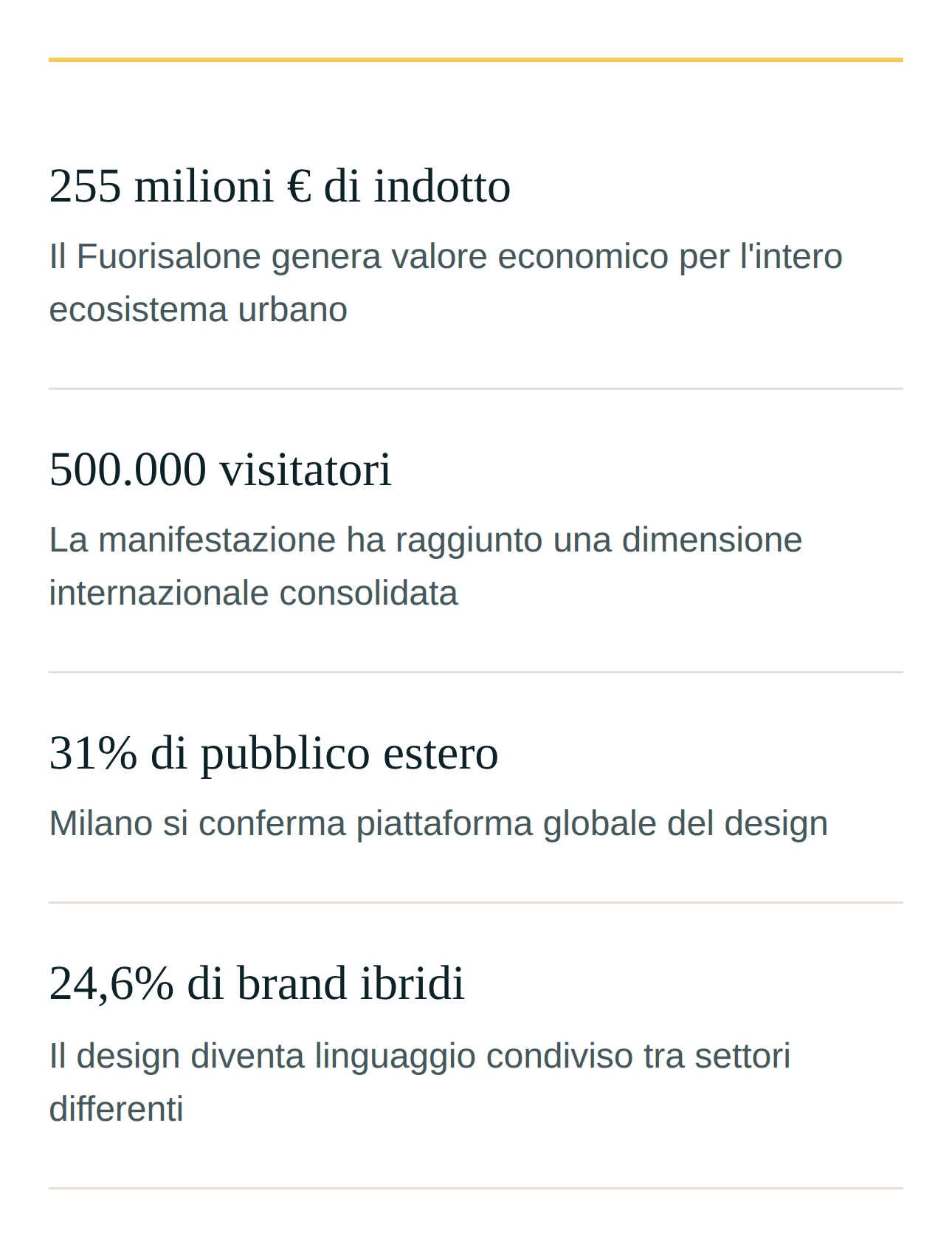Select the text "Il Fuorisalone genera valore economico"
Viewport: 952px width, 1247px height.
[359, 257]
